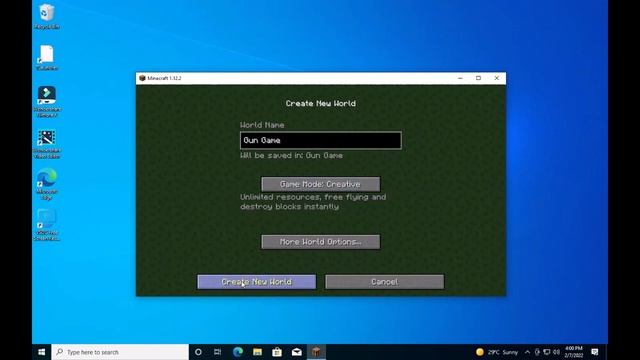Click the 'Will be saved in: Gun Game' text
Viewport: 640px width, 360px height.
291,156
